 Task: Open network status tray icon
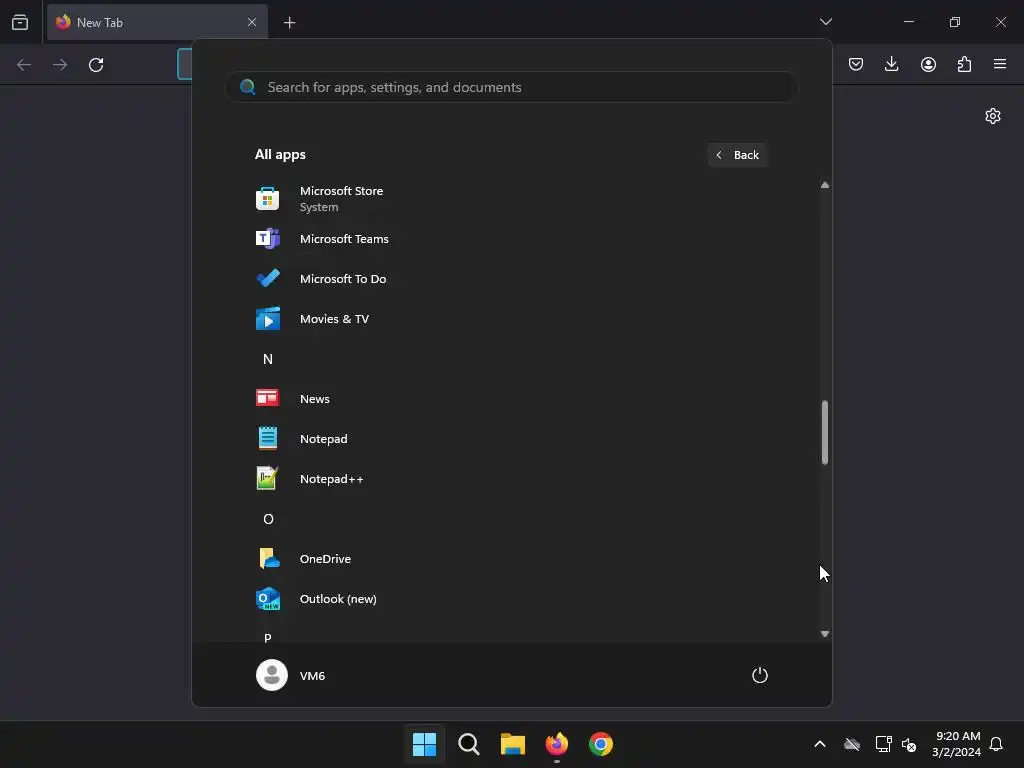pos(883,744)
